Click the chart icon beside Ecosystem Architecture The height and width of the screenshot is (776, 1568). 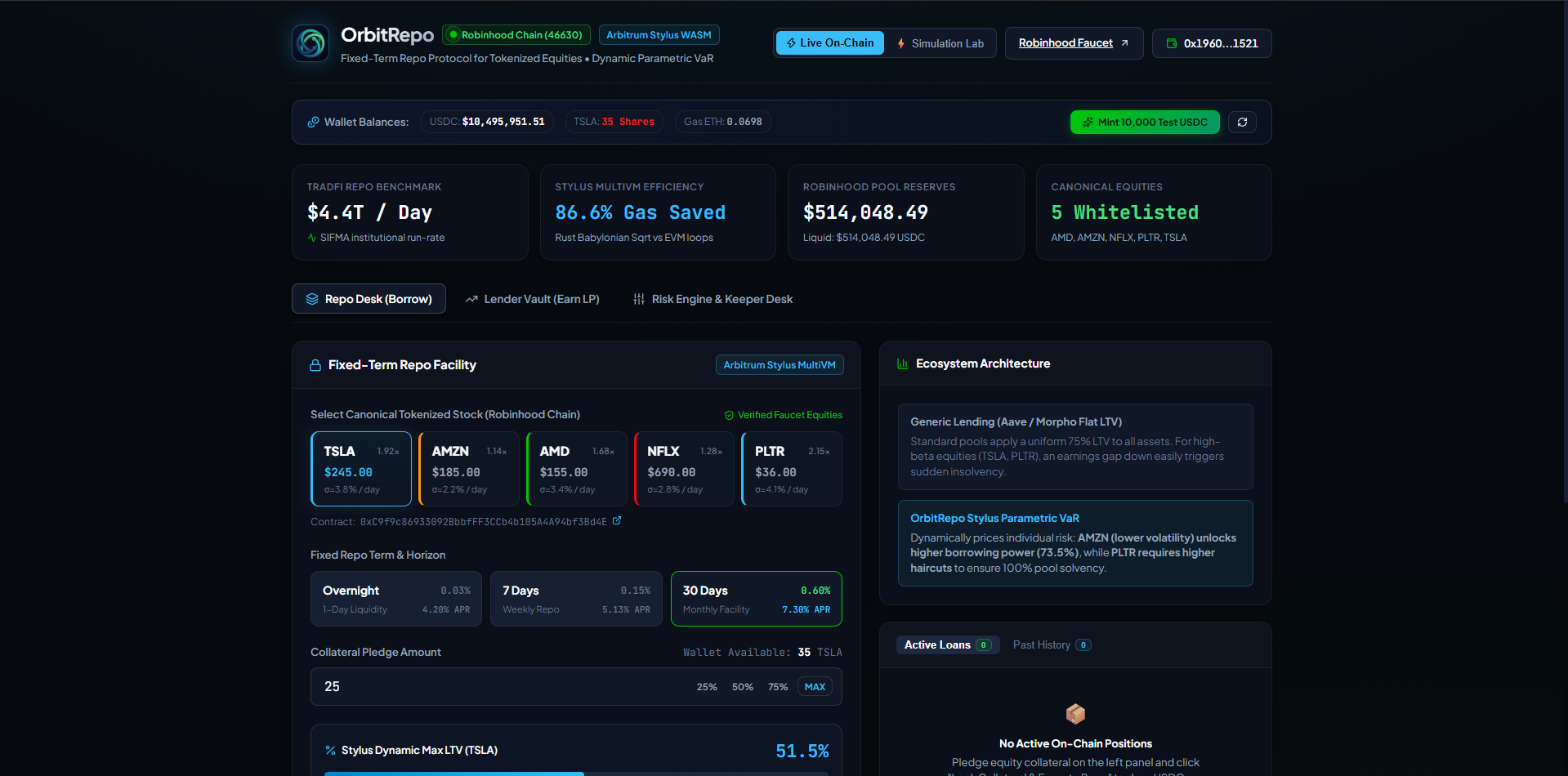[903, 363]
